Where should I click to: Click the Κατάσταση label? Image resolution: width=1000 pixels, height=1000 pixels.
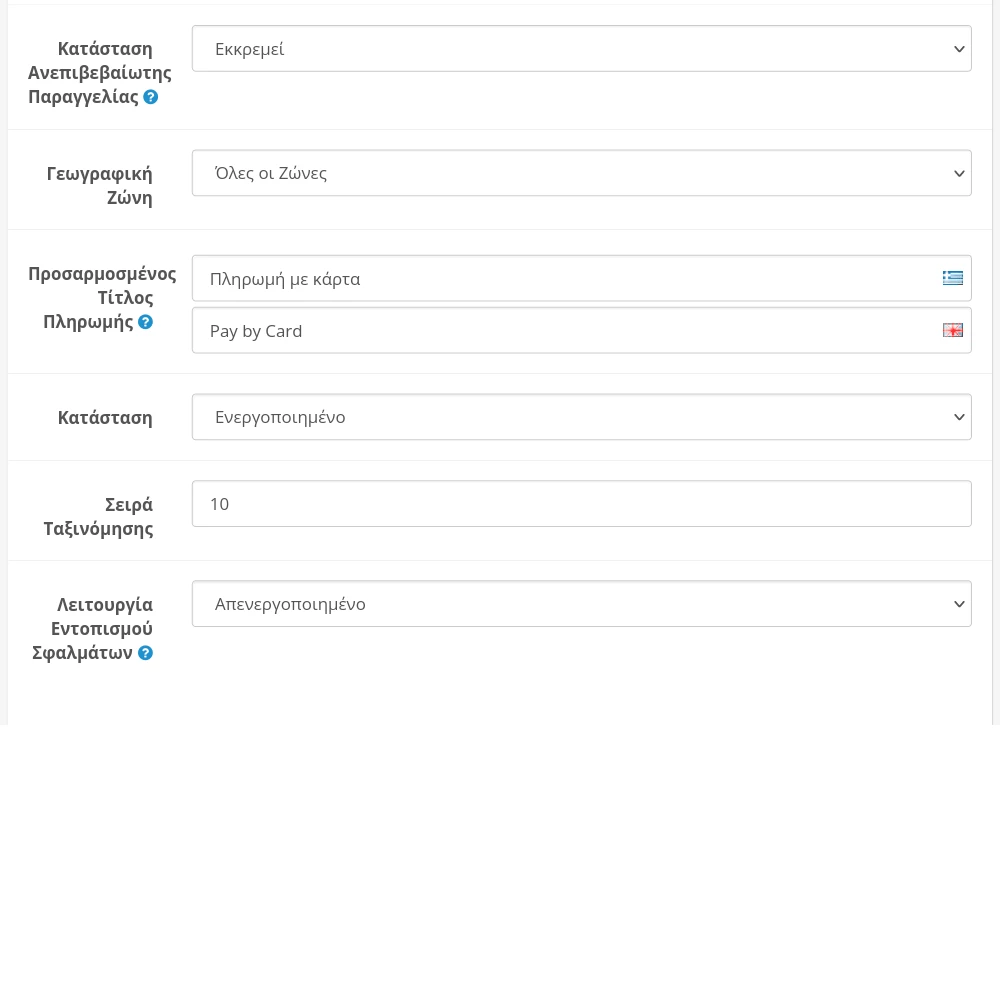105,418
